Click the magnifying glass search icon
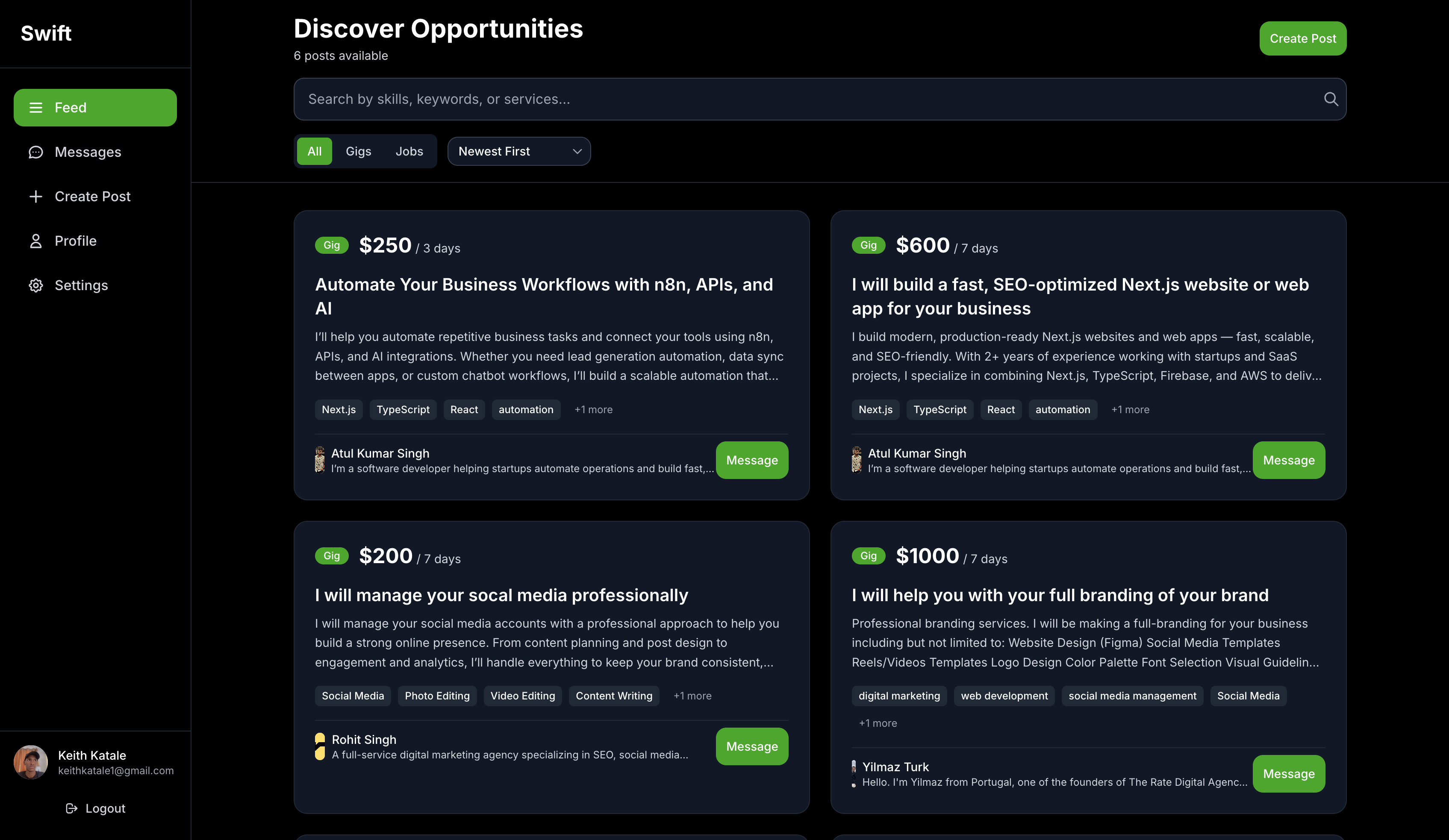1449x840 pixels. (1331, 99)
